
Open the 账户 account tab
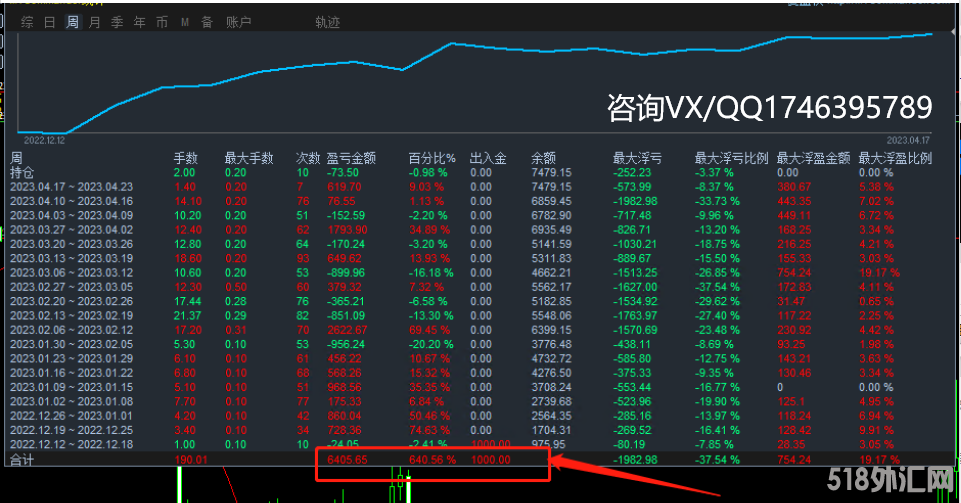pos(239,22)
